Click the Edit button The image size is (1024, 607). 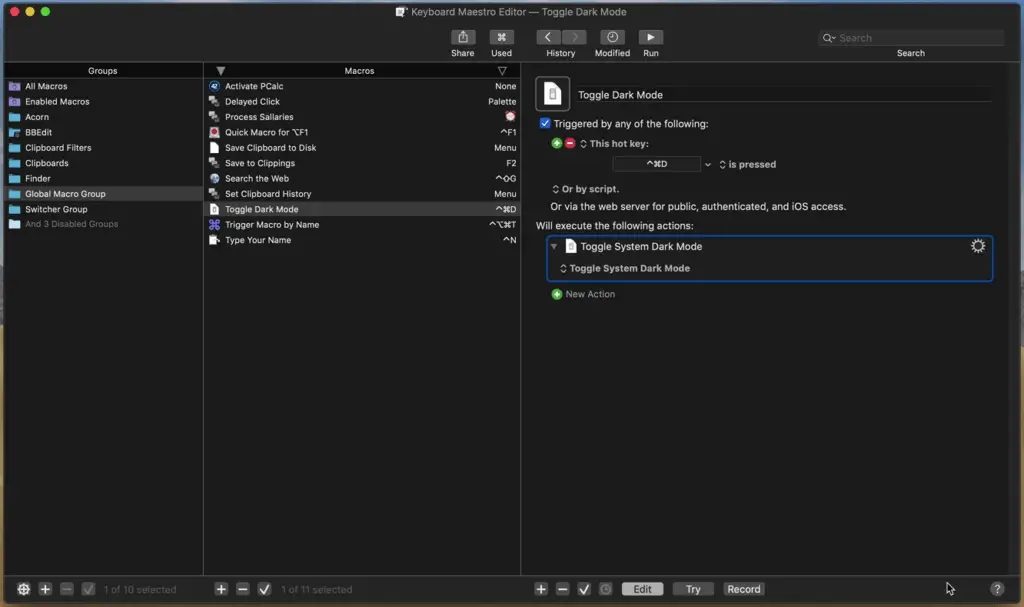coord(642,589)
